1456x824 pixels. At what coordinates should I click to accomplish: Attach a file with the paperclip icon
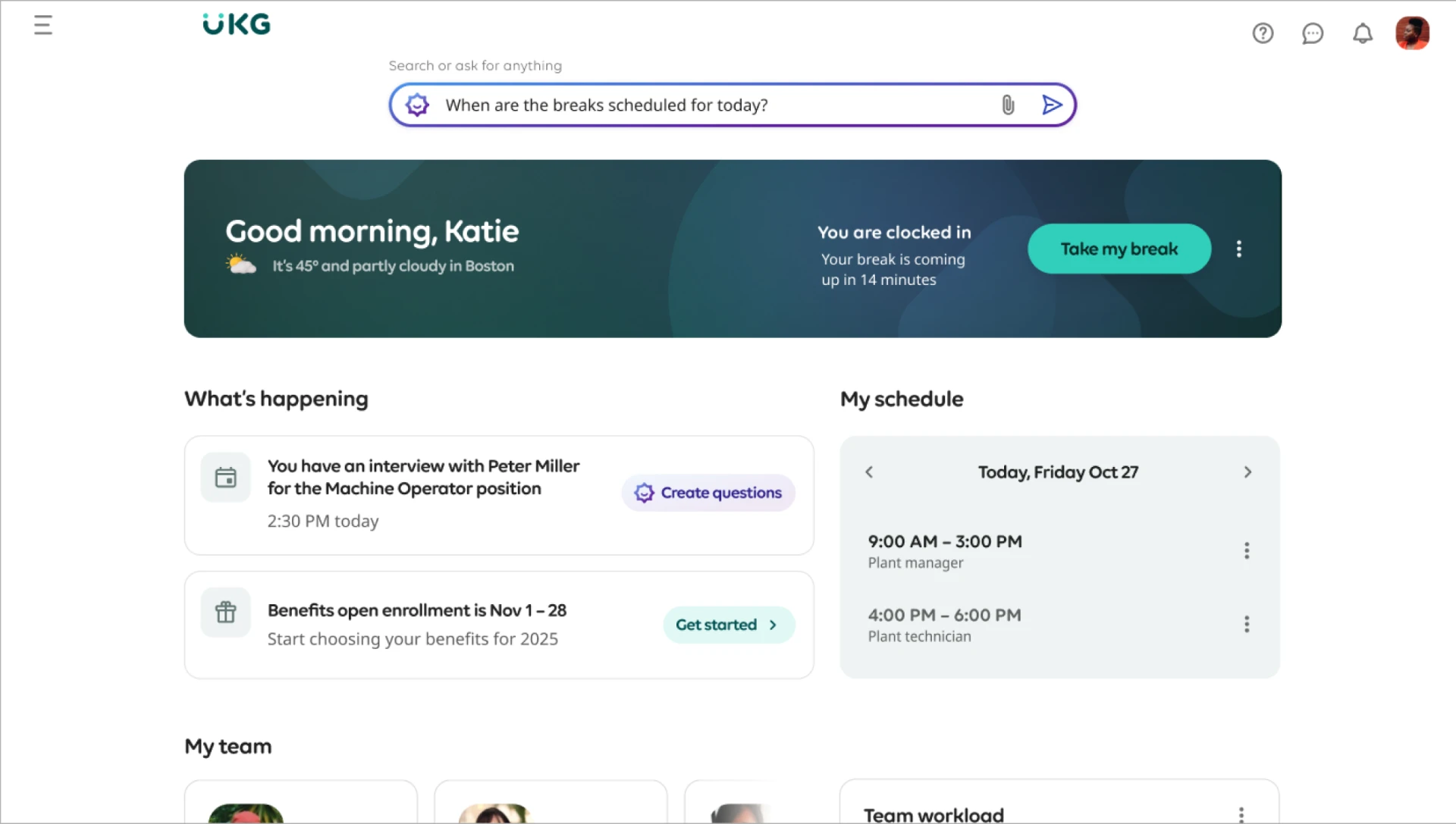click(x=1008, y=105)
